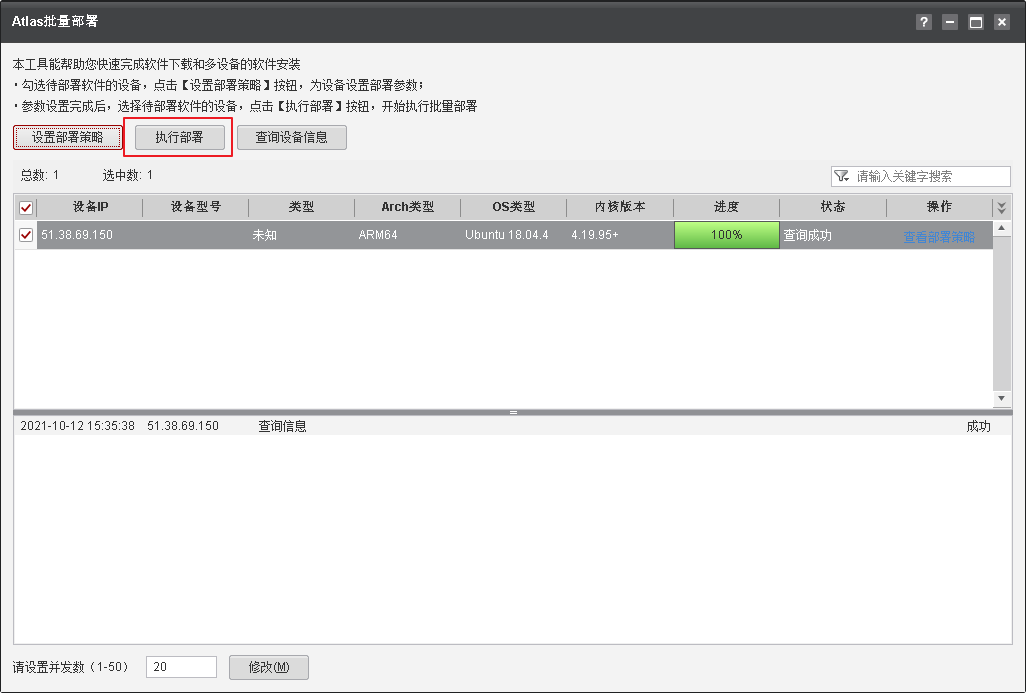Image resolution: width=1026 pixels, height=693 pixels.
Task: Sort by 设备型号 column header
Action: (196, 207)
